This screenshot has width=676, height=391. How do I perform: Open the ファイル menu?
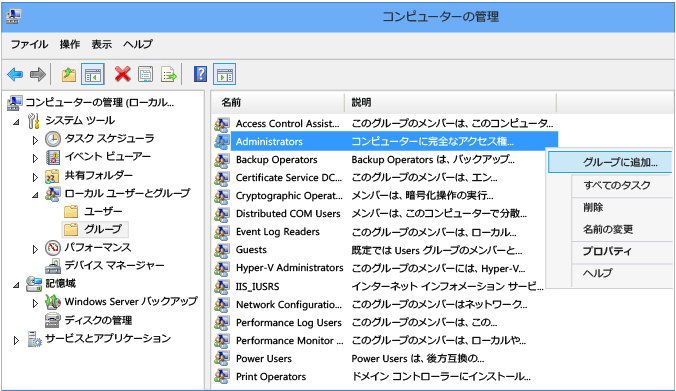(x=29, y=44)
